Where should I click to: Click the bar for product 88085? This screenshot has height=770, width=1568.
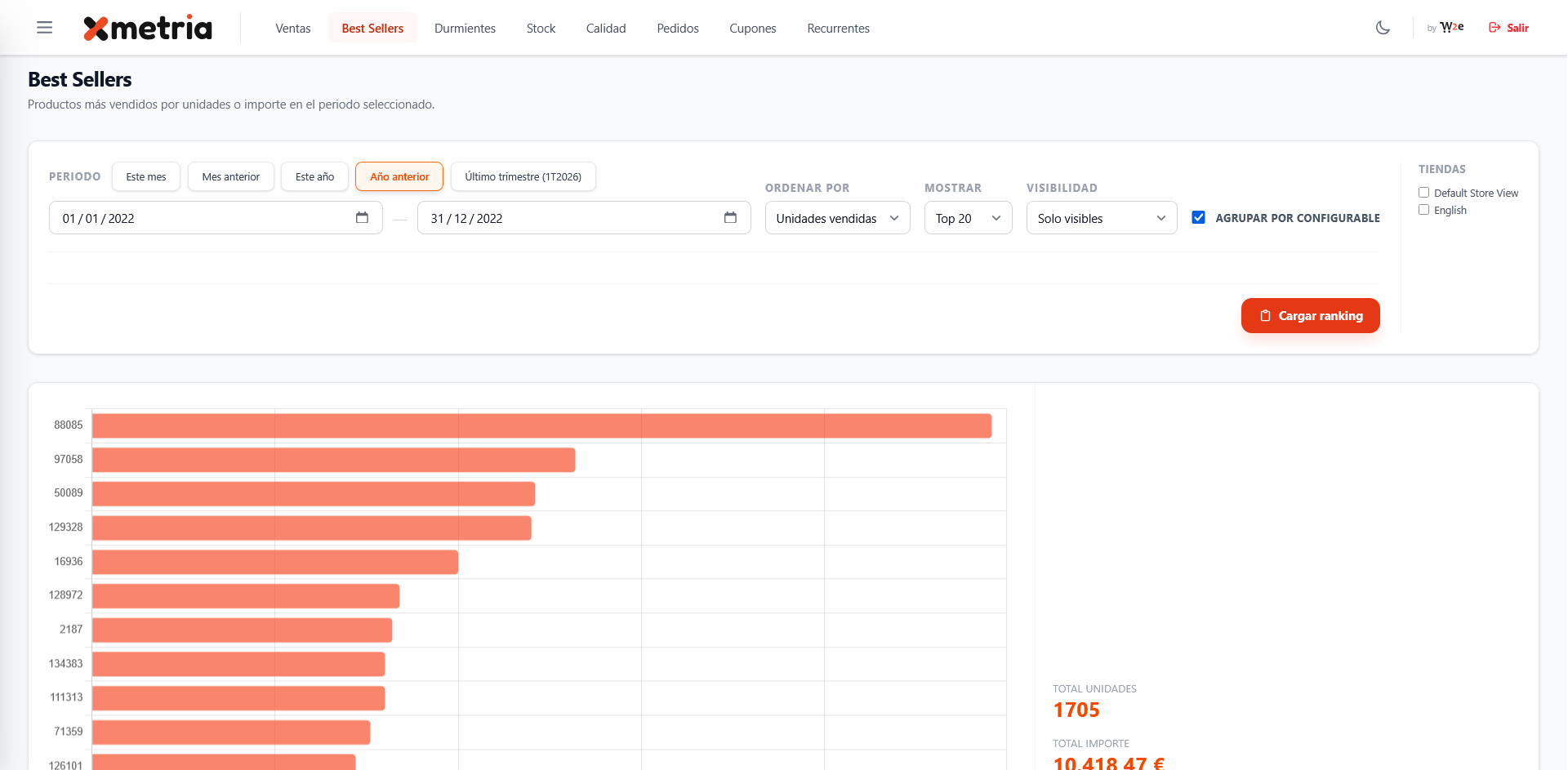[x=541, y=426]
